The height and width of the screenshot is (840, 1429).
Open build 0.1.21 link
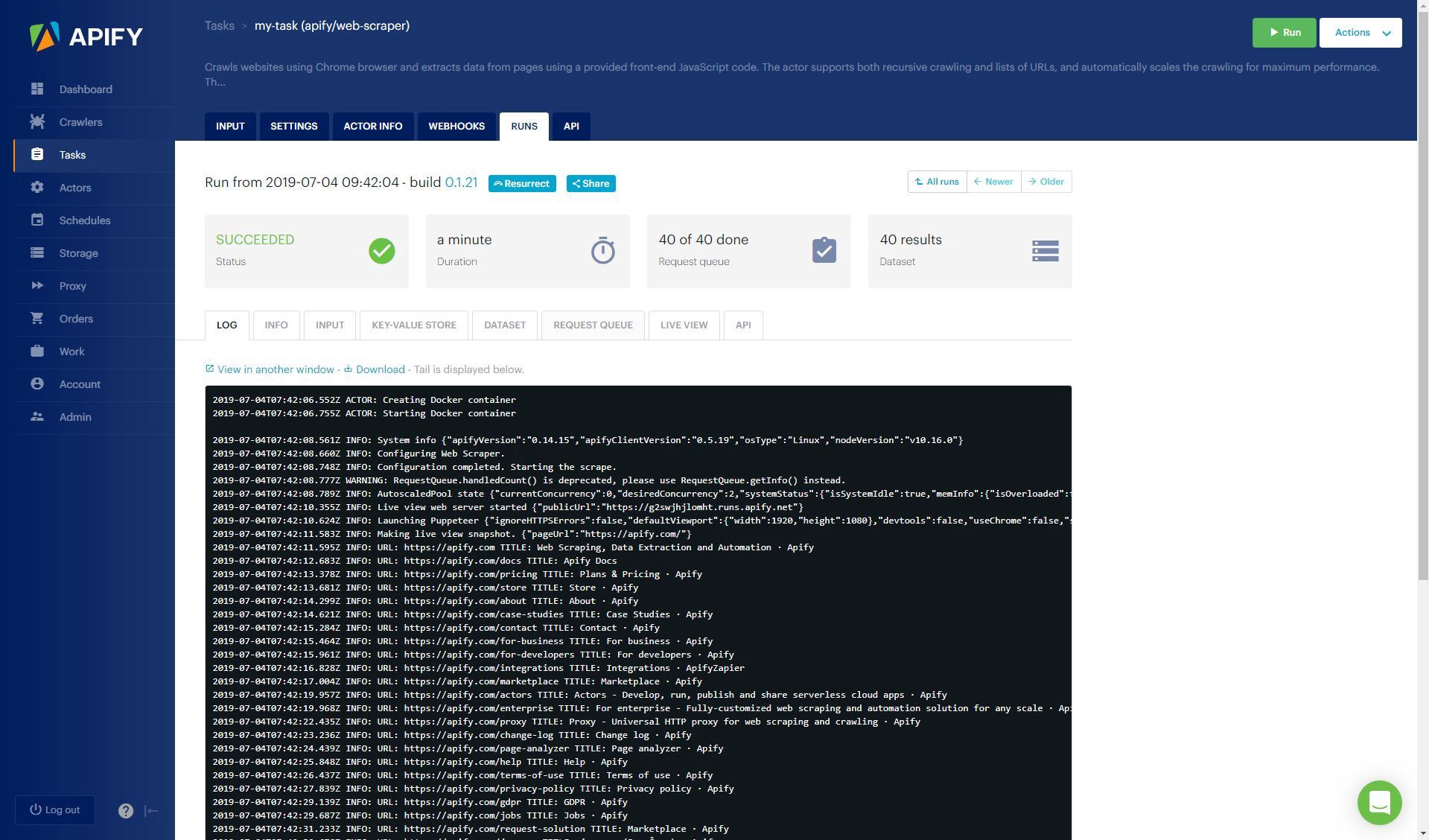tap(461, 182)
